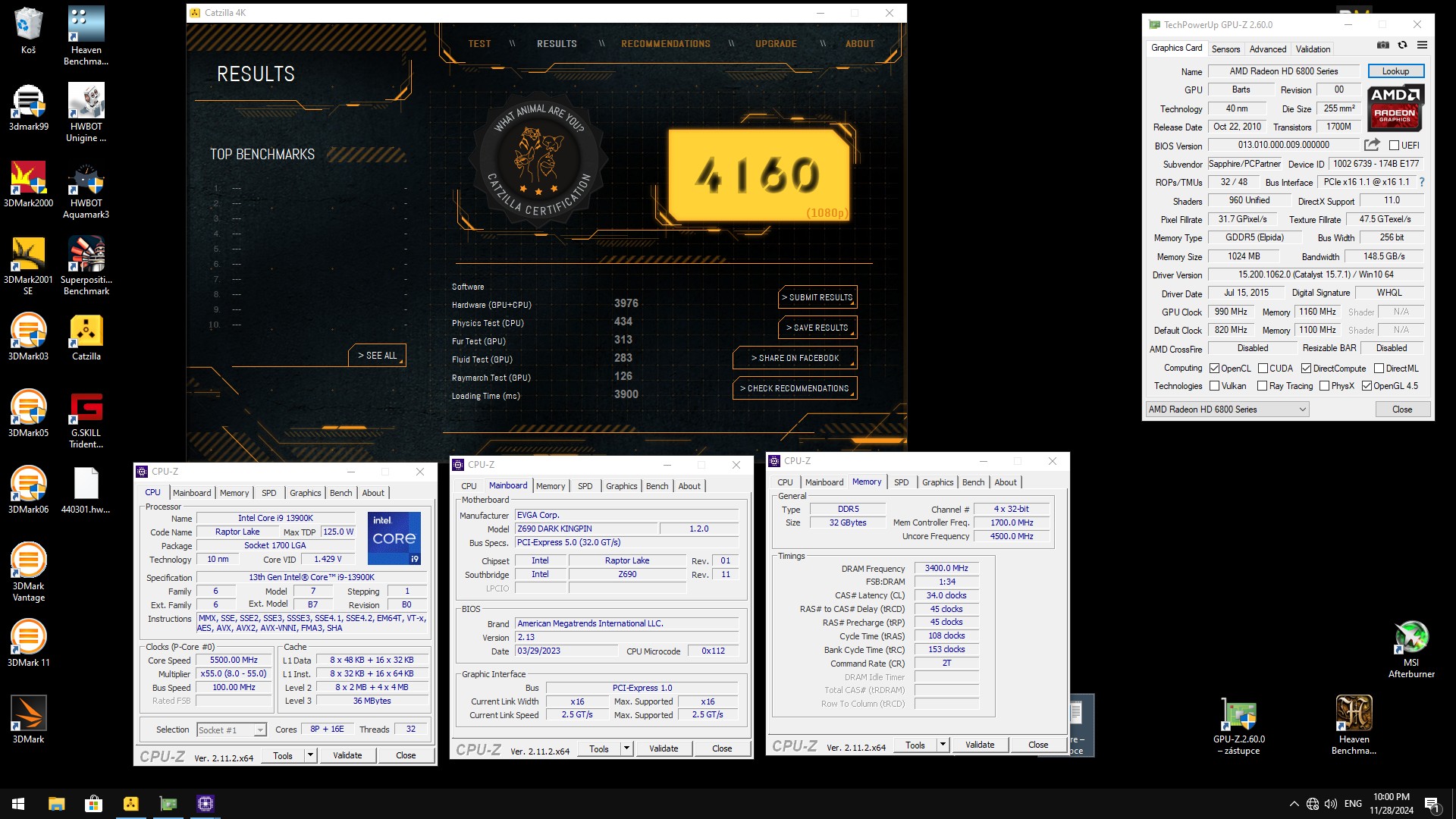Open the Windows Start menu
Viewport: 1456px width, 819px height.
(x=18, y=804)
